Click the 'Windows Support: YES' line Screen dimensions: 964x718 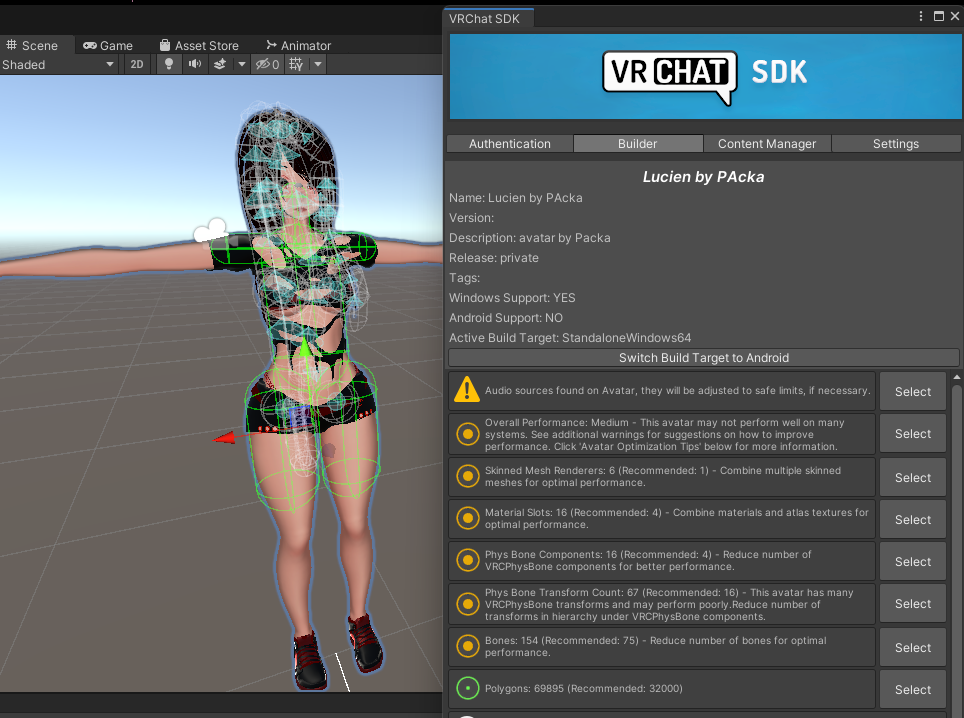(512, 298)
